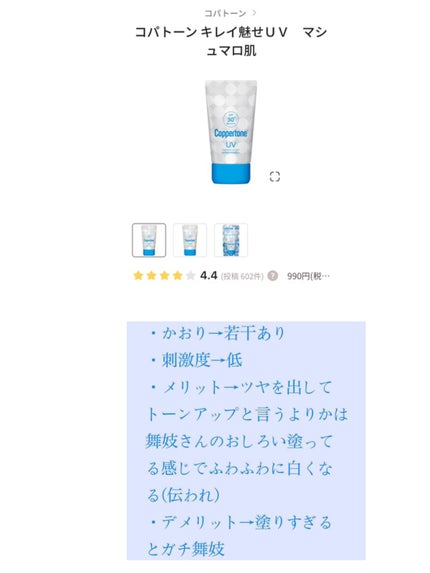
Task: Select the first product thumbnail
Action: (149, 240)
